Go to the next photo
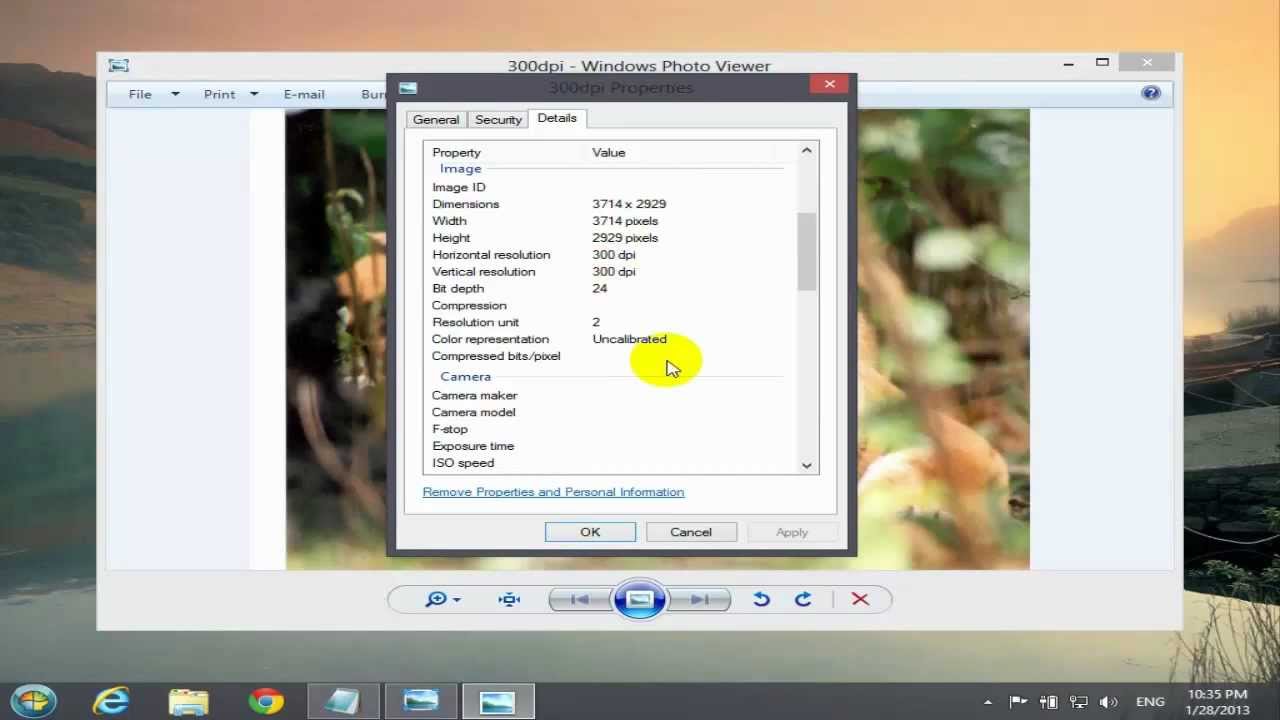The image size is (1280, 720). [x=700, y=599]
